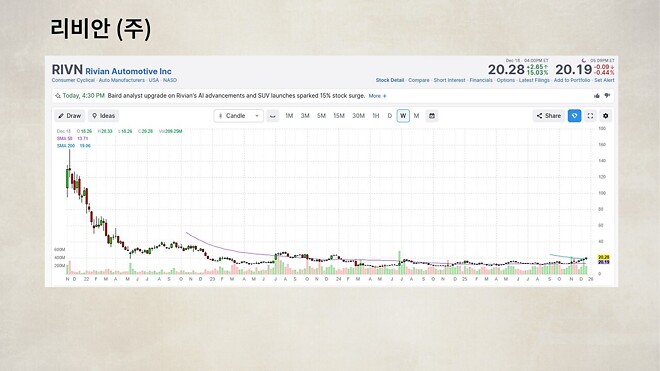Open the Ideas button
Screen dimensions: 660x371
(x=104, y=116)
